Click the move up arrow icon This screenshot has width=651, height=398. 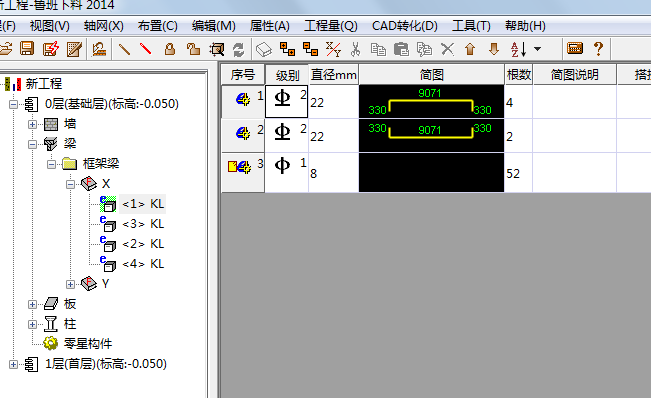[x=470, y=49]
